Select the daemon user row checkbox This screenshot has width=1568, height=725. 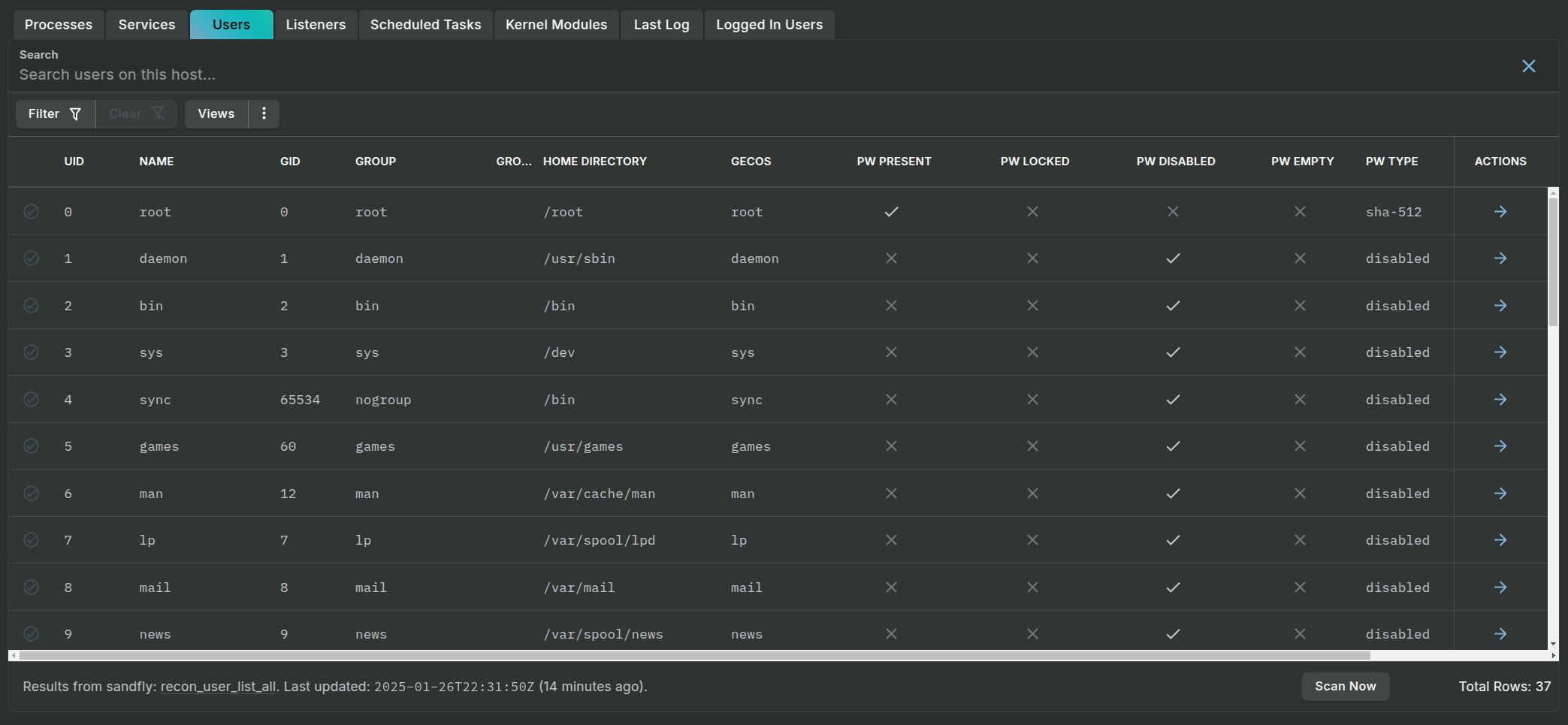(x=31, y=258)
